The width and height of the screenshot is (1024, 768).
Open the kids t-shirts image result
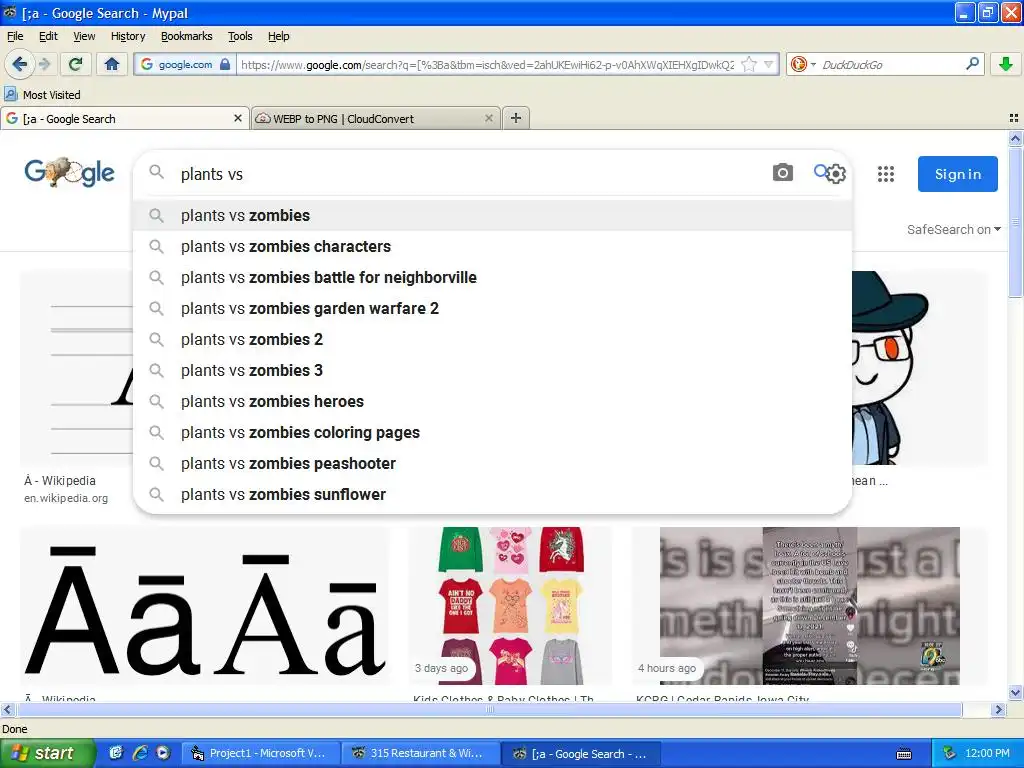(x=511, y=606)
